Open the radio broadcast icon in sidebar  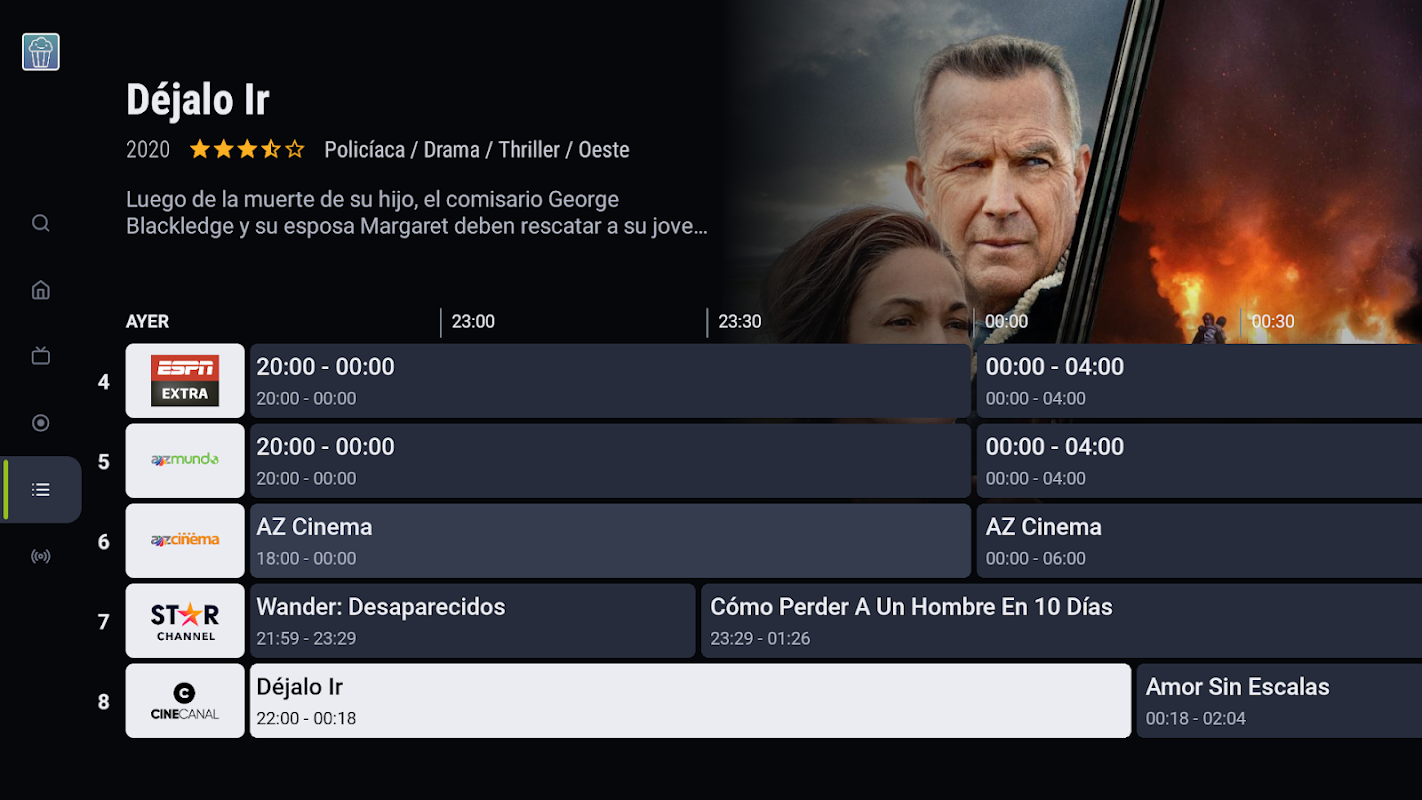coord(41,556)
